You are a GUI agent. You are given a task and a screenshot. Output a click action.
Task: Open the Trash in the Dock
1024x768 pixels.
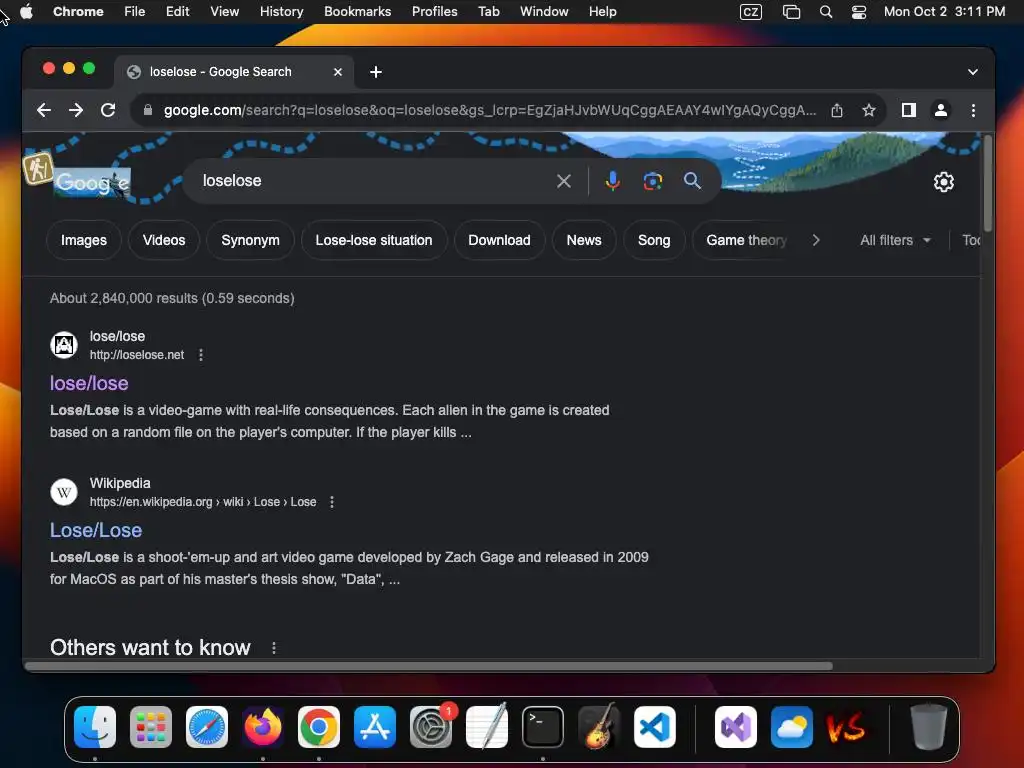pos(929,727)
